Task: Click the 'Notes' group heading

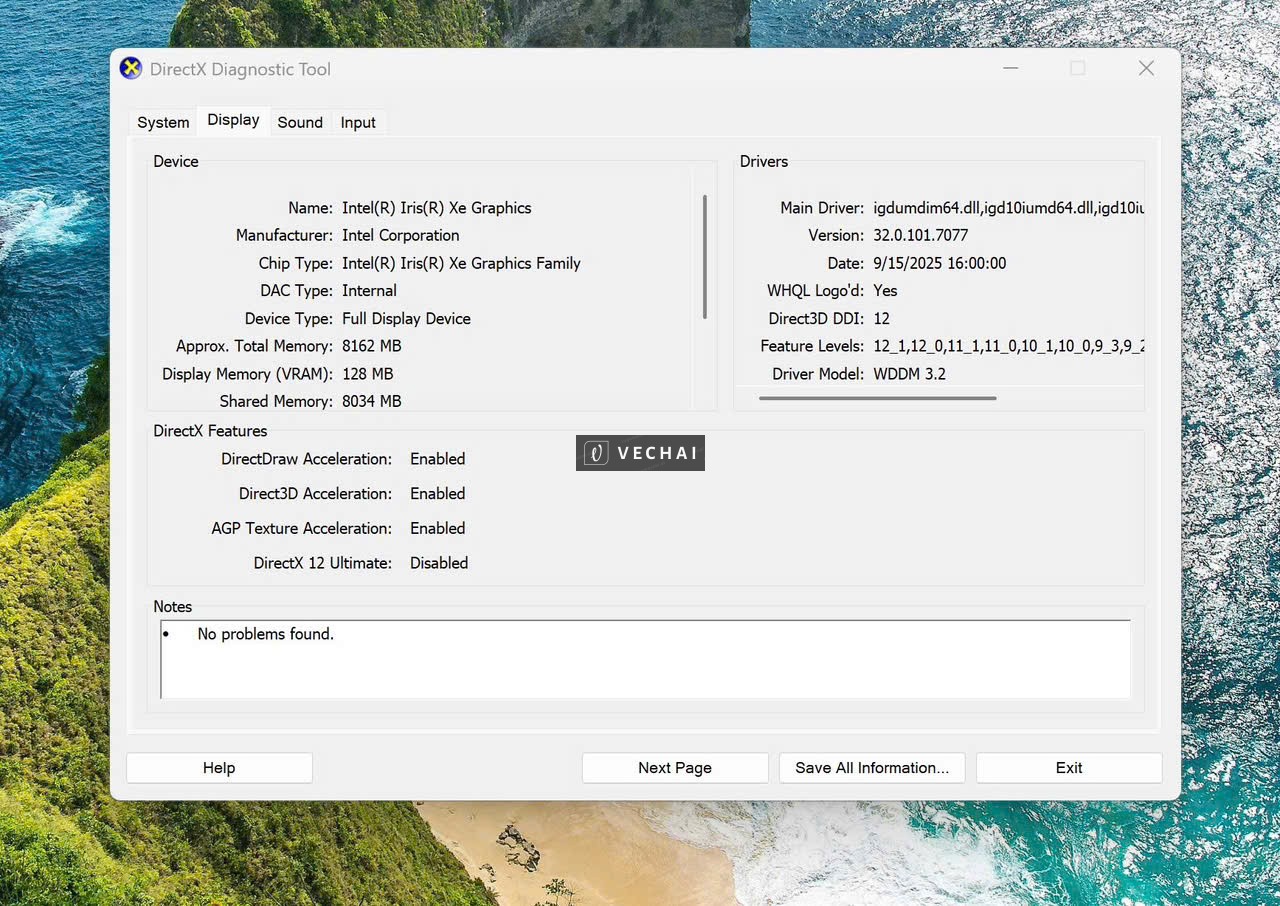Action: pyautogui.click(x=173, y=607)
